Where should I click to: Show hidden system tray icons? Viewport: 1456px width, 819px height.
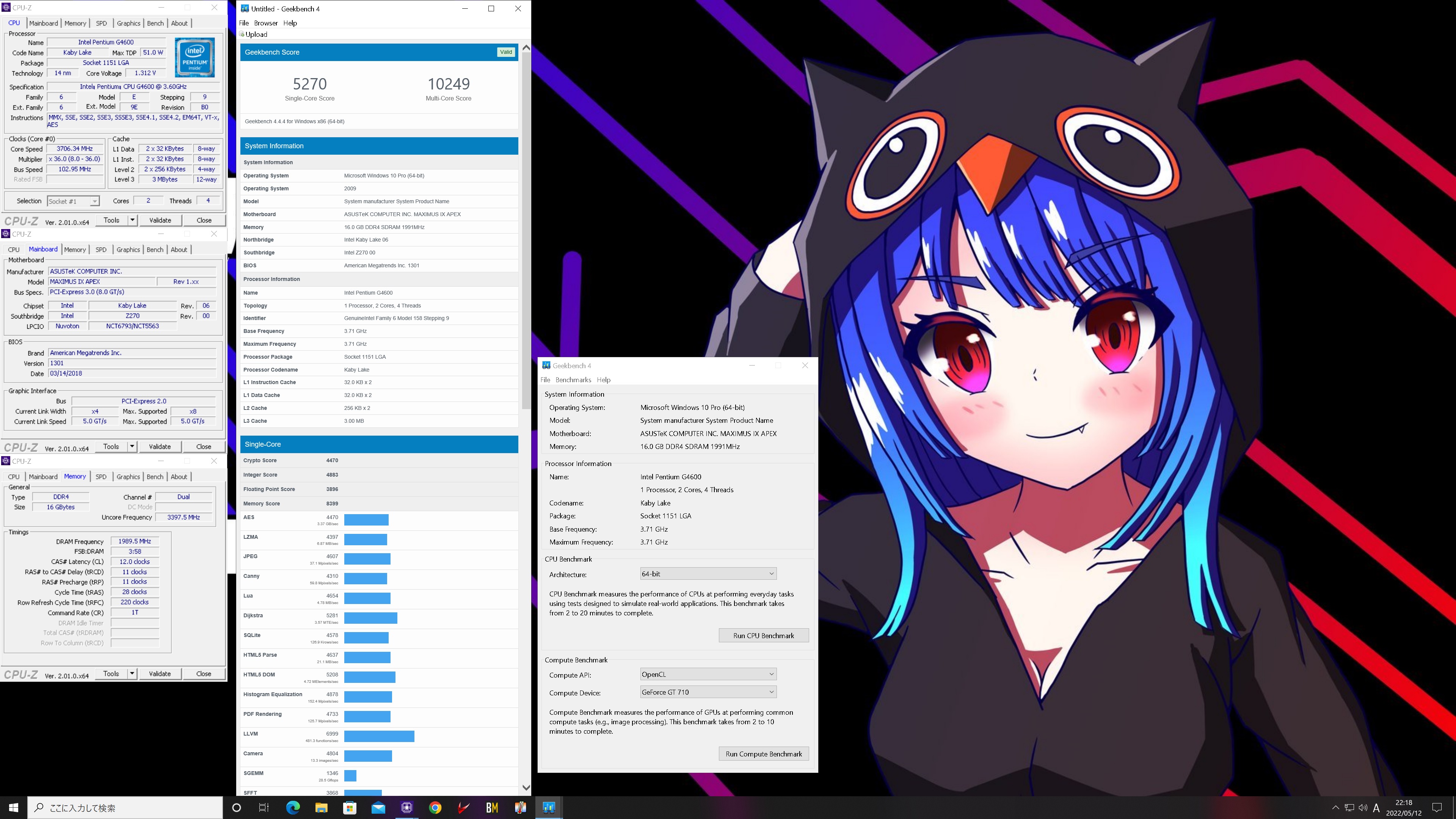pyautogui.click(x=1335, y=807)
